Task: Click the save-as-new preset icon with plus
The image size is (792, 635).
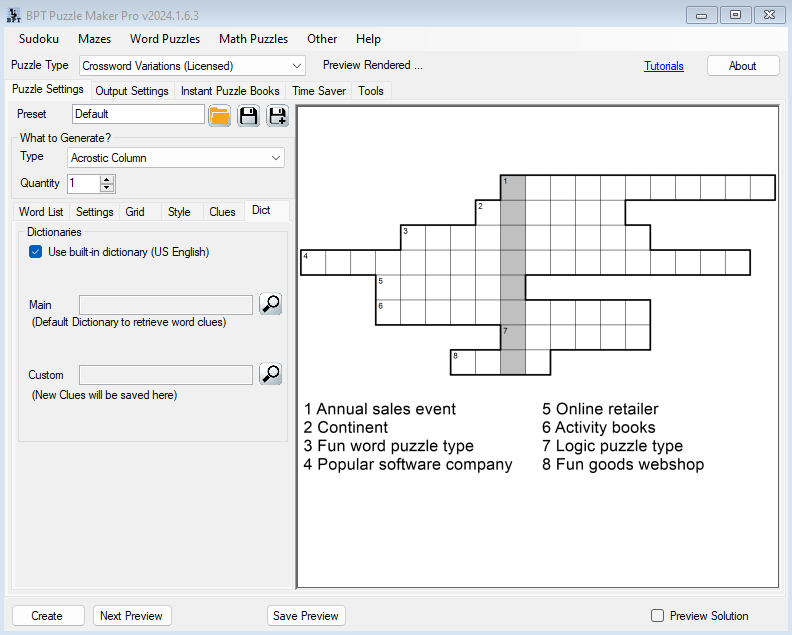Action: click(x=277, y=115)
